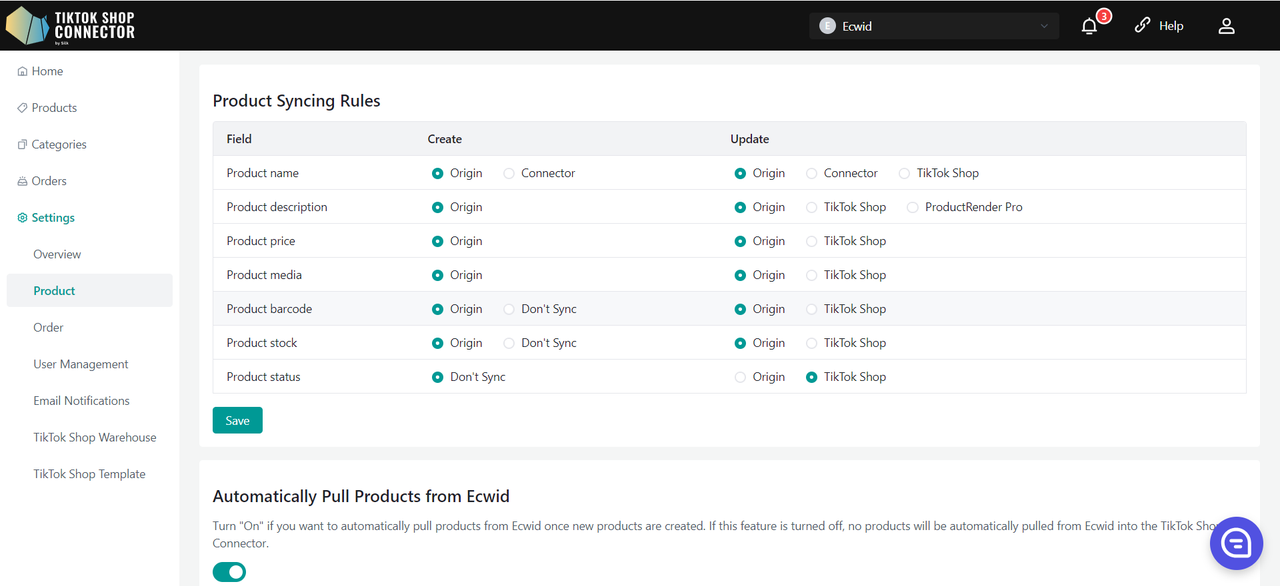Open the user account profile icon
Screen dimensions: 1280x586
pyautogui.click(x=1227, y=26)
